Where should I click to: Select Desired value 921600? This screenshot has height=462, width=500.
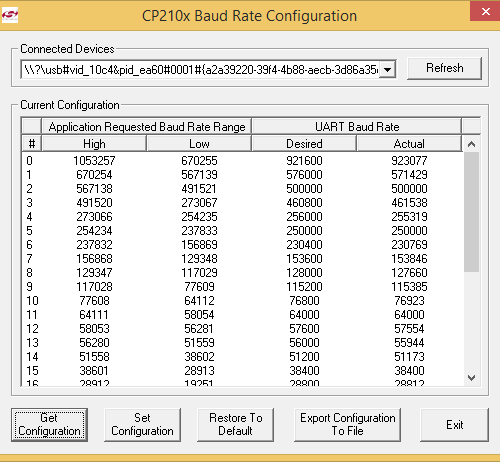click(x=304, y=161)
